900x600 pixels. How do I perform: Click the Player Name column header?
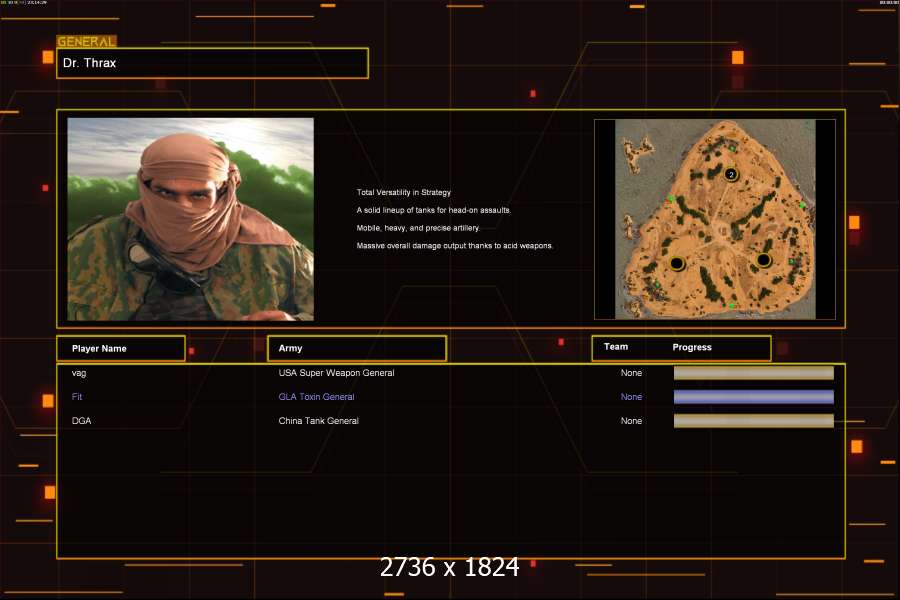121,349
